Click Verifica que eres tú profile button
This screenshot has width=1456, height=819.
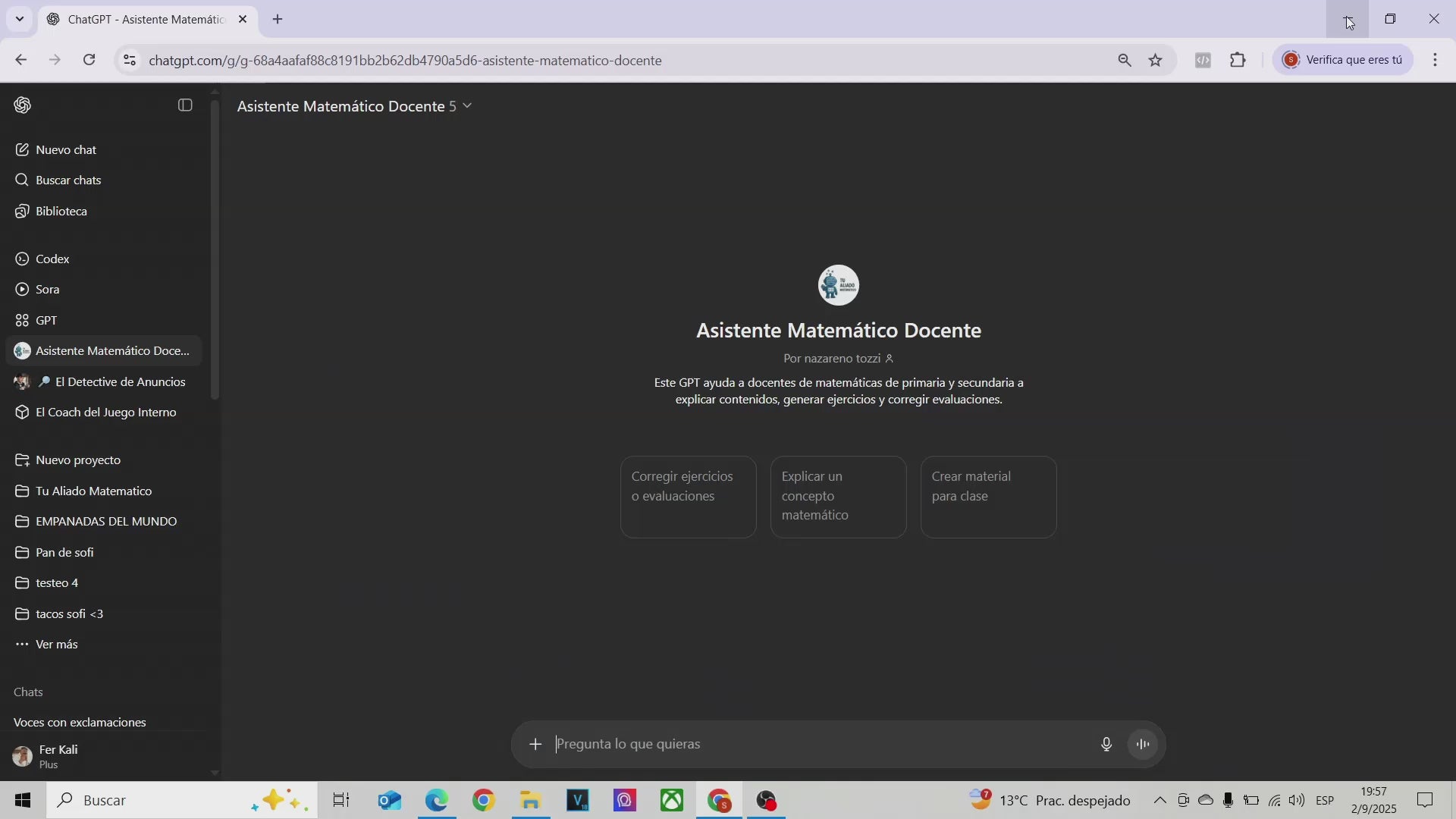[x=1342, y=60]
